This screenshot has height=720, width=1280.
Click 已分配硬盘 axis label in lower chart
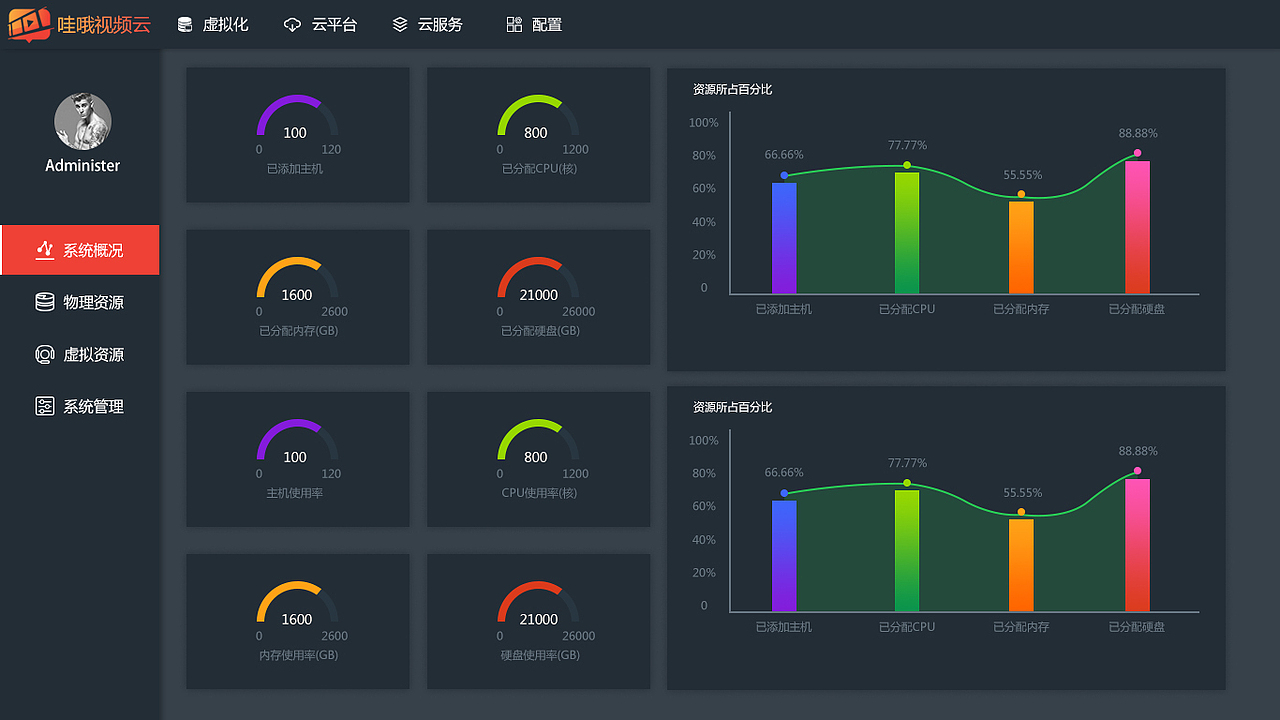(1137, 627)
